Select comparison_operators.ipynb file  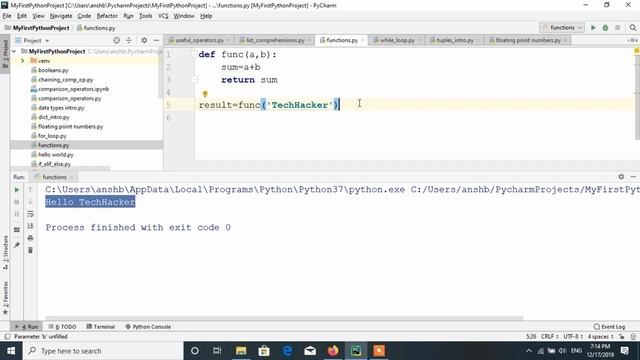point(73,89)
